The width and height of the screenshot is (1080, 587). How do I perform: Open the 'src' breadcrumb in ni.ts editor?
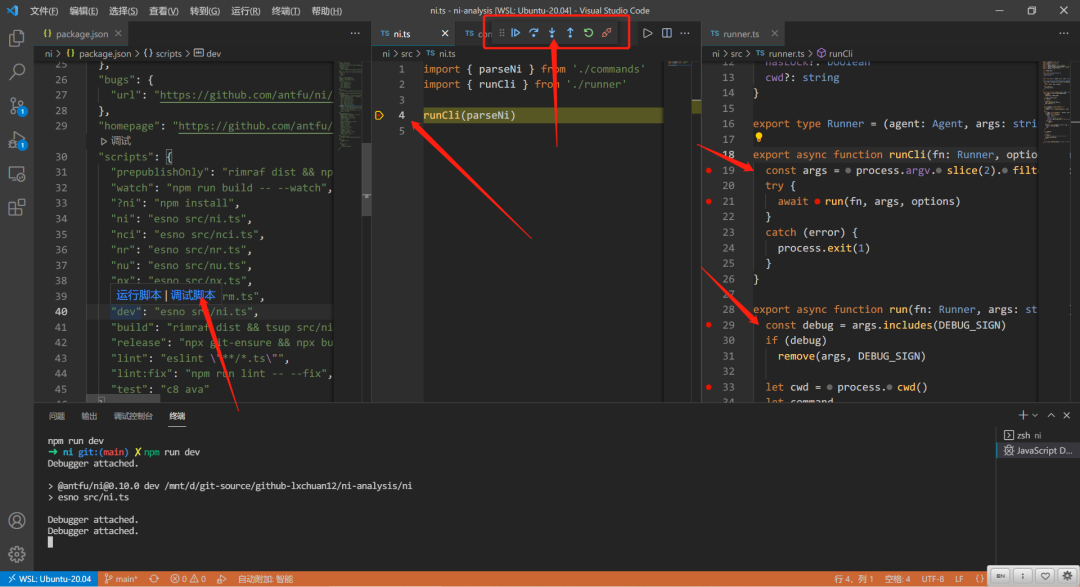click(x=406, y=53)
